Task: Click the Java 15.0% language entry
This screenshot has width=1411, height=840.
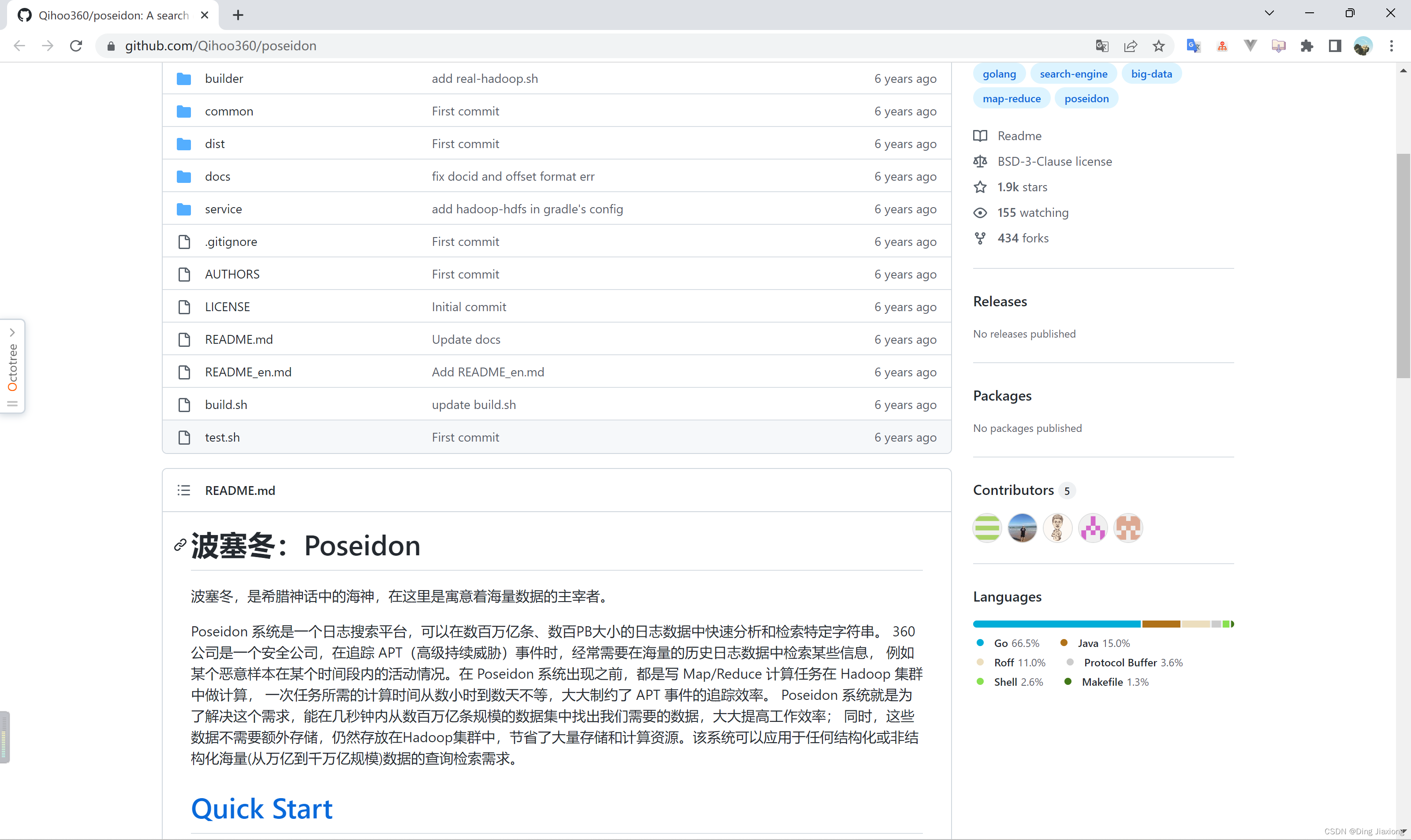Action: coord(1095,643)
